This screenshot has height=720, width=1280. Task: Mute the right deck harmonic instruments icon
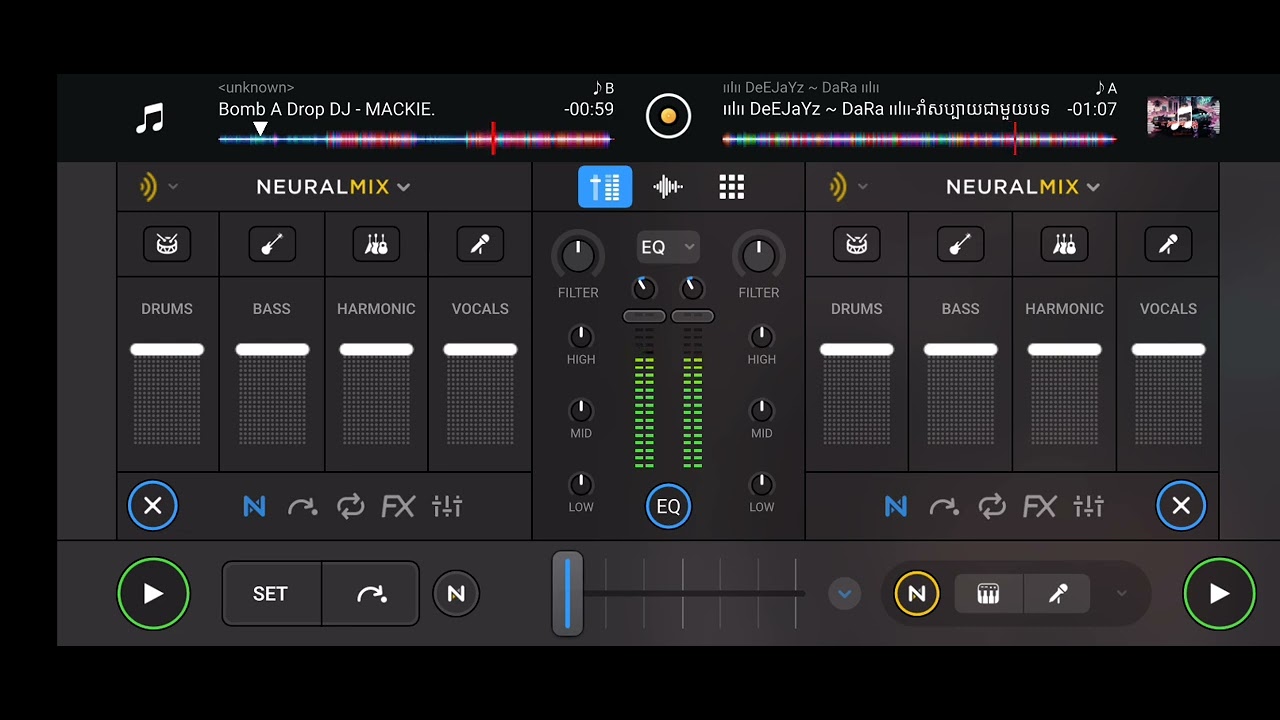click(1065, 244)
